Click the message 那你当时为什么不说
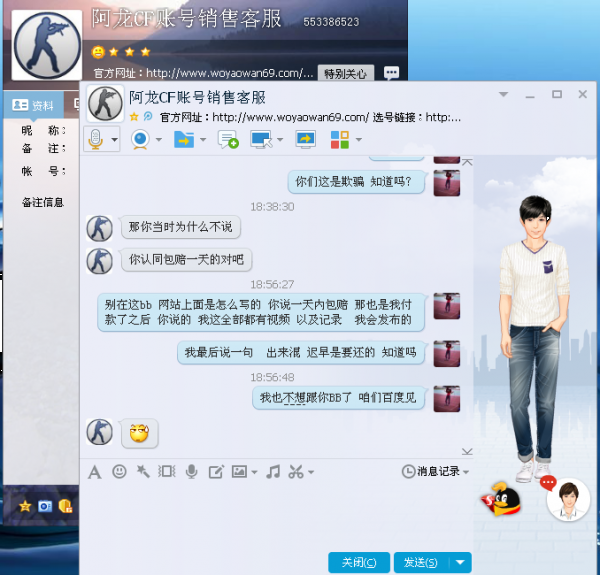600x575 pixels. tap(181, 227)
